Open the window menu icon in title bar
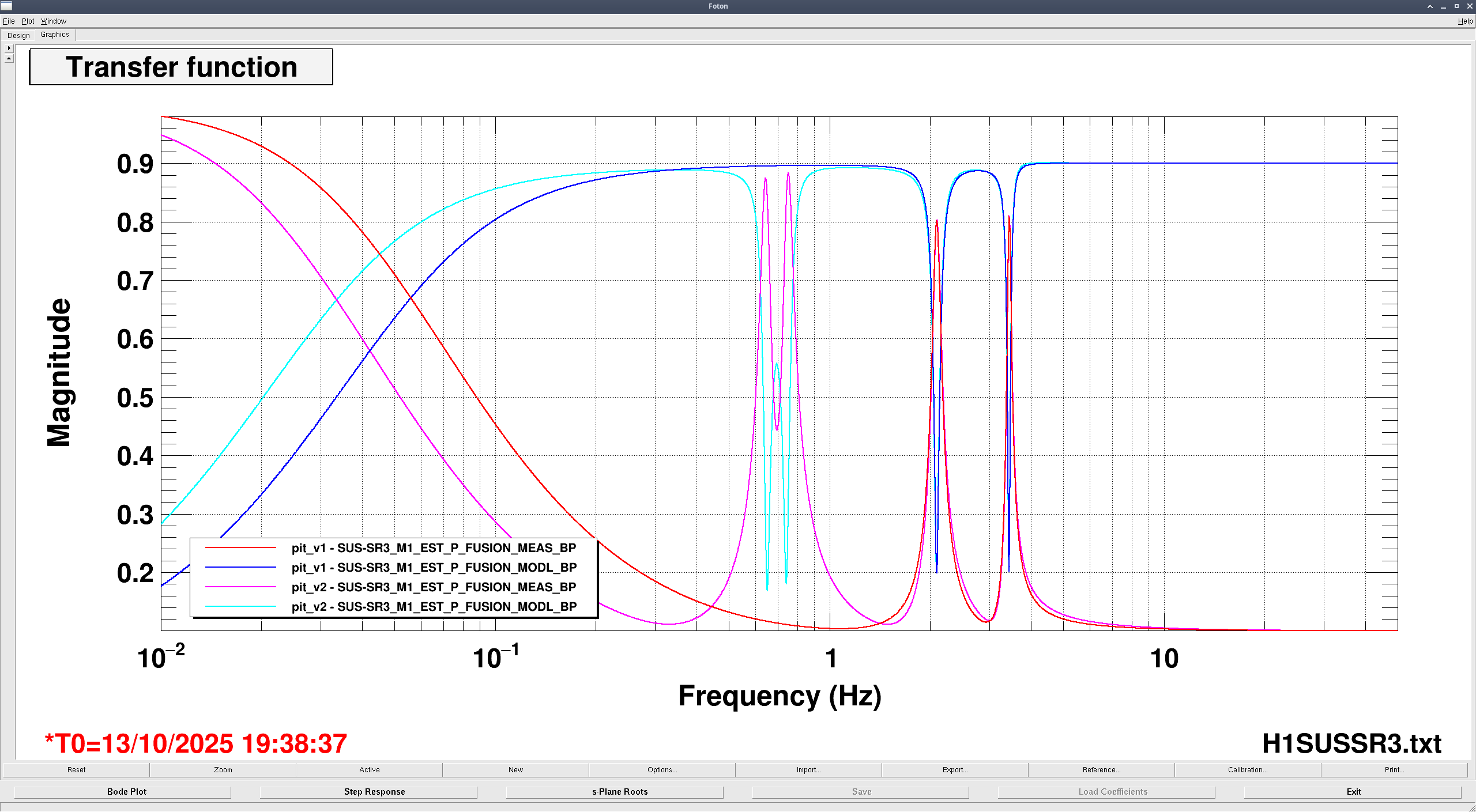The width and height of the screenshot is (1476, 812). (6, 6)
